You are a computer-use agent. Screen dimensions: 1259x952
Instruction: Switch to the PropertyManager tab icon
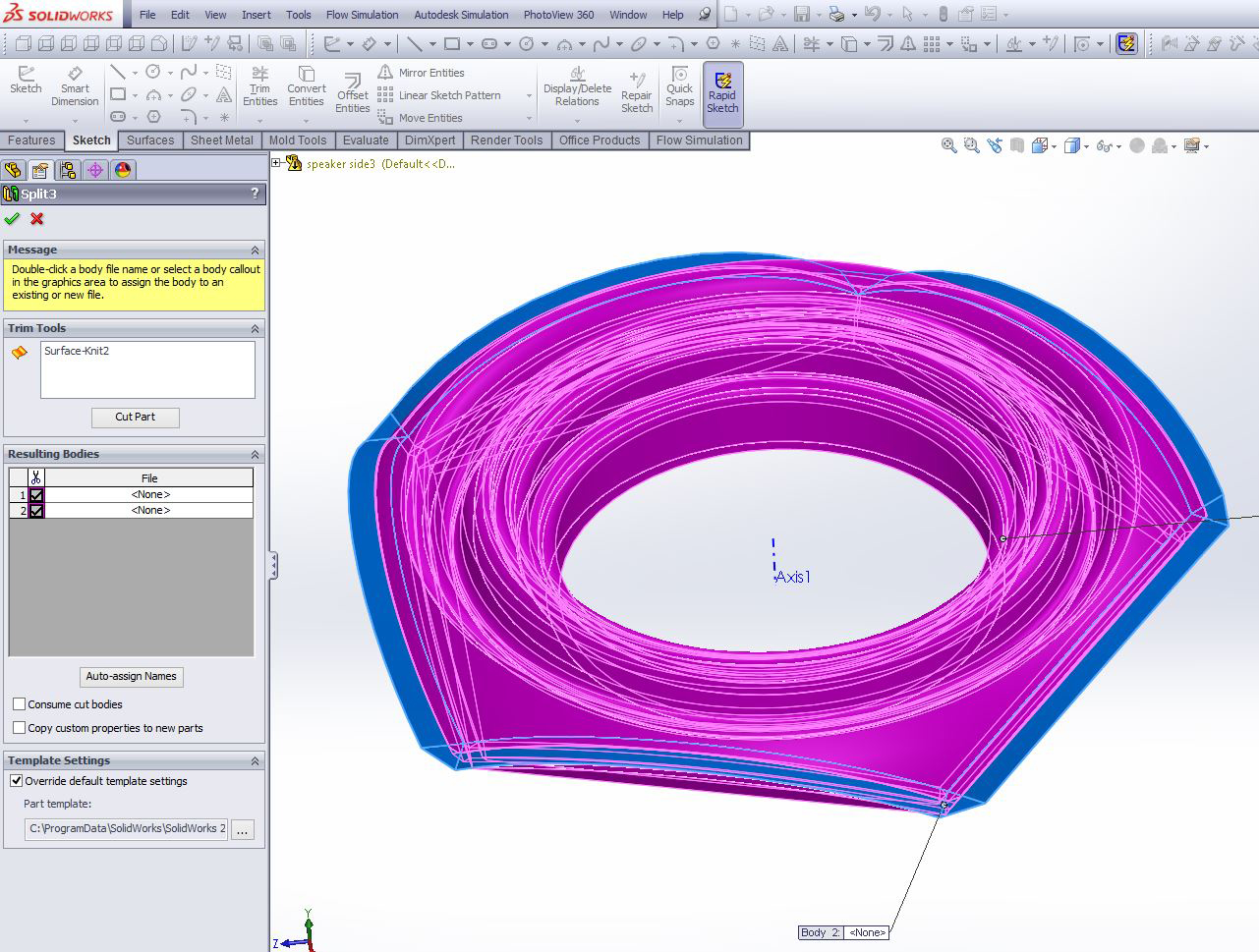pyautogui.click(x=40, y=170)
